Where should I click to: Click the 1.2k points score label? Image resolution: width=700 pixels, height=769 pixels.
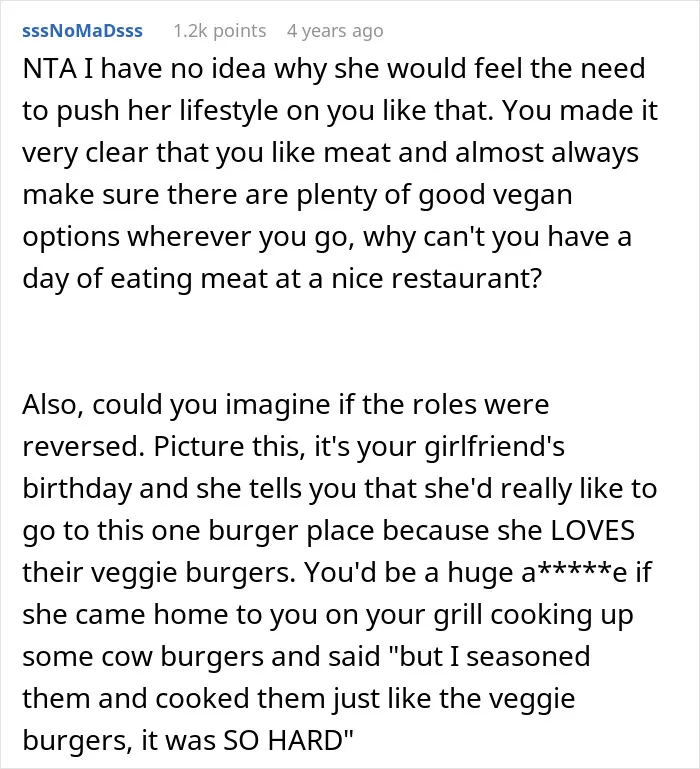coord(220,31)
